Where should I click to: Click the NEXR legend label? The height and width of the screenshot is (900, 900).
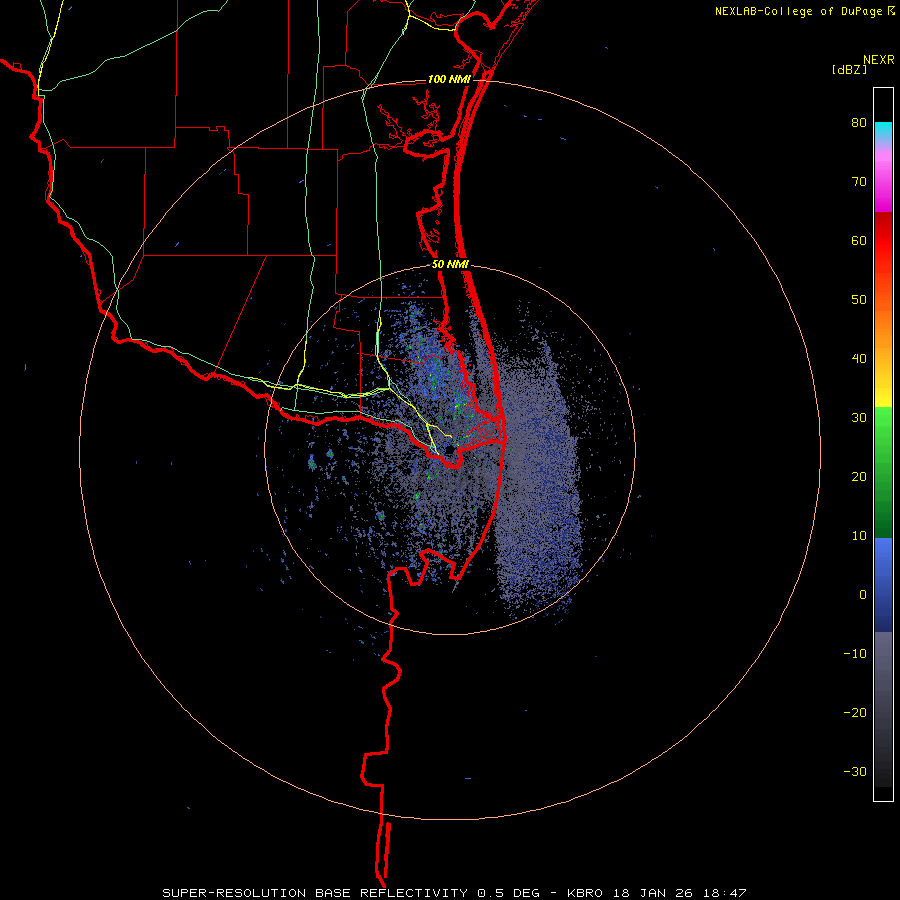(x=878, y=60)
